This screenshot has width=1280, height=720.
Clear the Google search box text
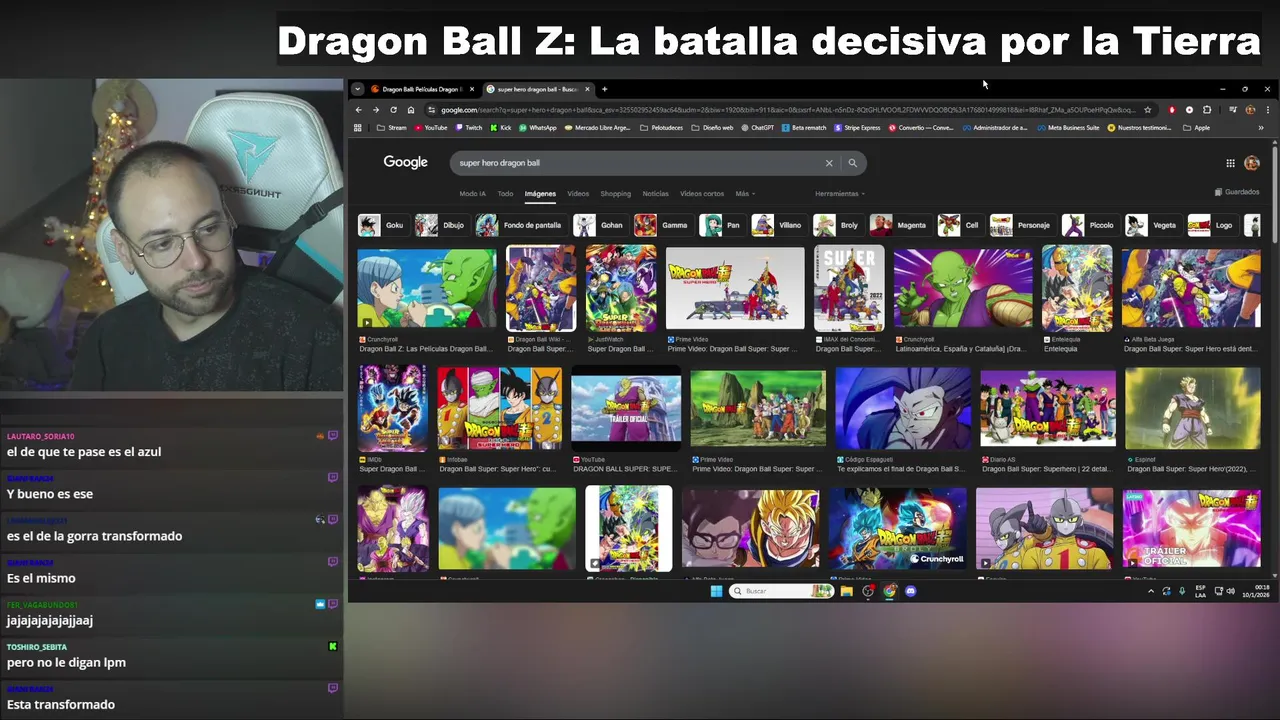pos(828,163)
